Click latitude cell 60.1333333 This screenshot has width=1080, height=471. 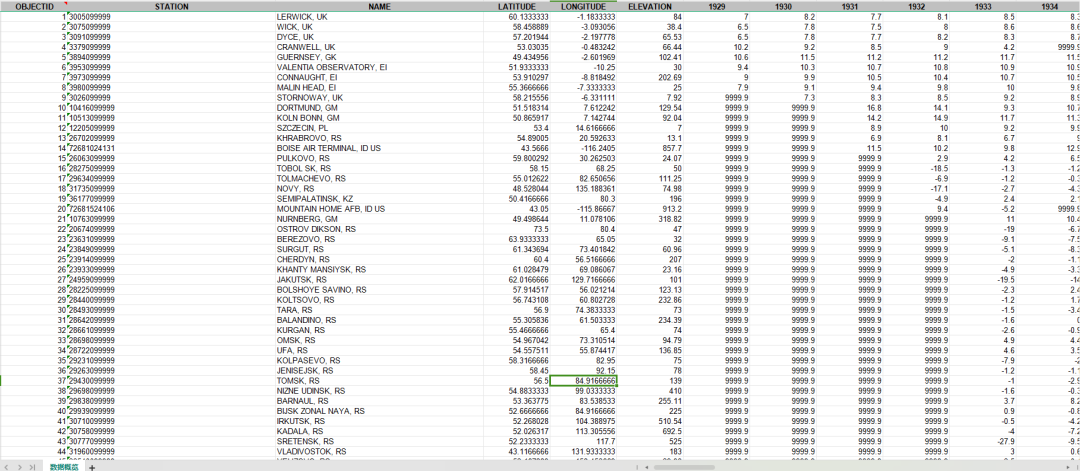point(516,16)
